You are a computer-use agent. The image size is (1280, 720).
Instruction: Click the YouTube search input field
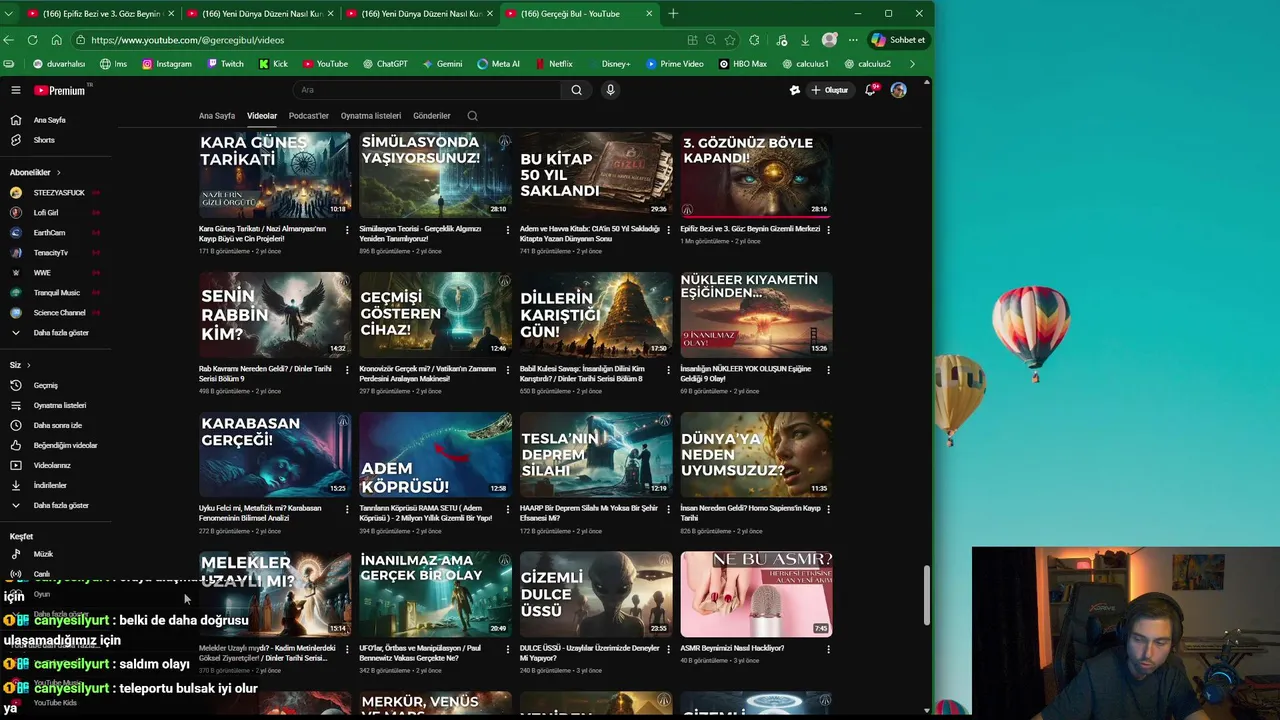[425, 90]
